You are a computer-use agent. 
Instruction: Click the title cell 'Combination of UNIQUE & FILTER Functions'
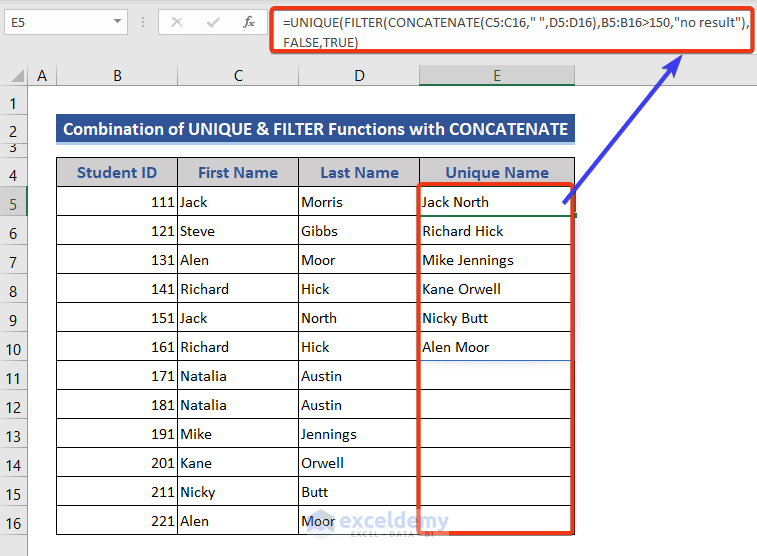click(315, 129)
